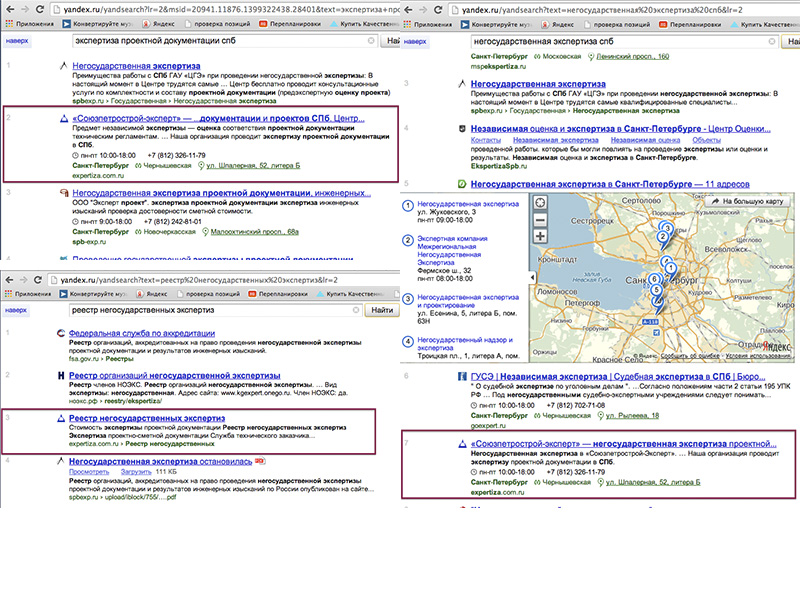Zoom in on the Yandex map
This screenshot has height=600, width=800.
[x=540, y=236]
